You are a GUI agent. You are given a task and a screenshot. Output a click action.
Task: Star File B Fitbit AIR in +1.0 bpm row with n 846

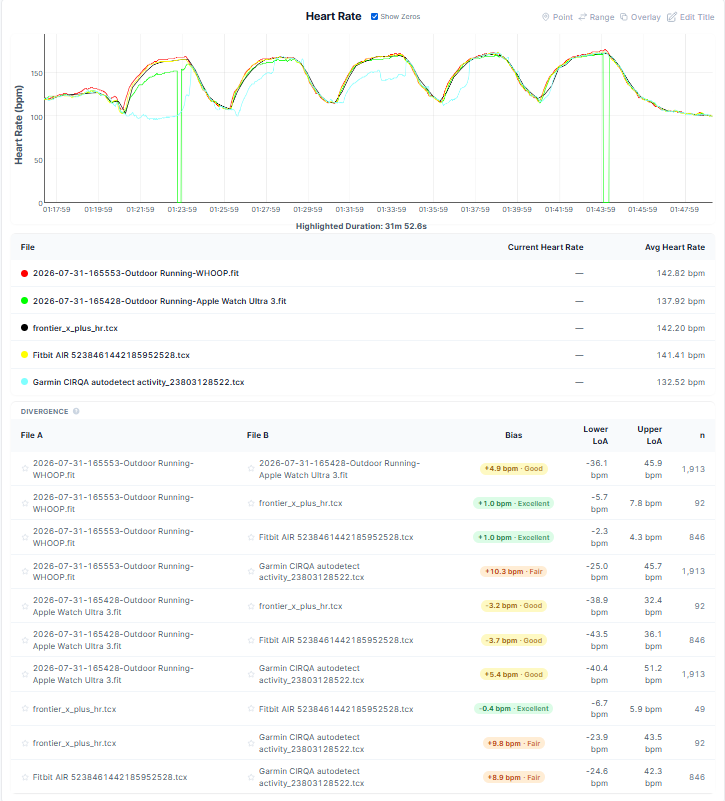(251, 537)
